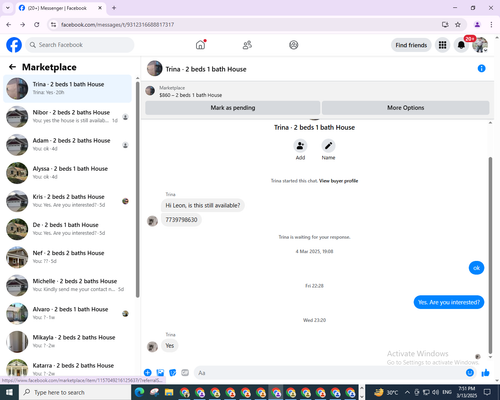The width and height of the screenshot is (500, 400).
Task: Open De - 2 beds 1 bath House chat
Action: 67,229
